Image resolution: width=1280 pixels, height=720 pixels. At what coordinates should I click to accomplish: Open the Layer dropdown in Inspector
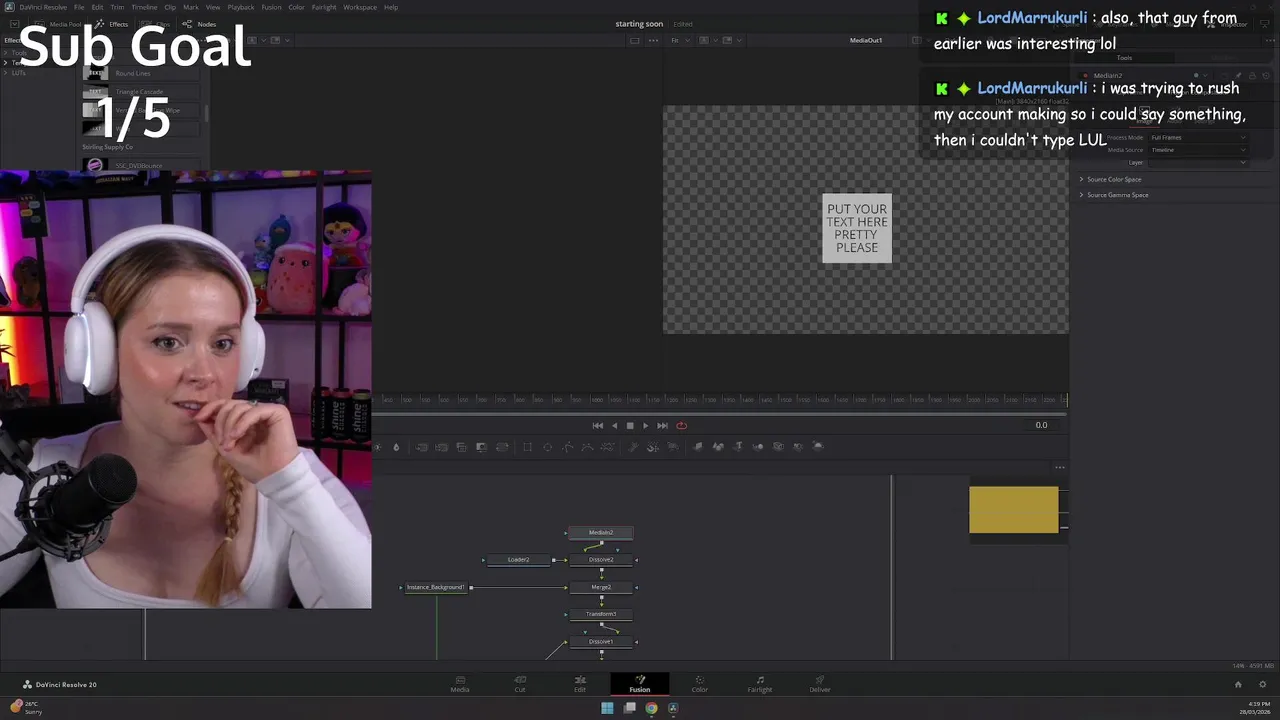(x=1198, y=162)
